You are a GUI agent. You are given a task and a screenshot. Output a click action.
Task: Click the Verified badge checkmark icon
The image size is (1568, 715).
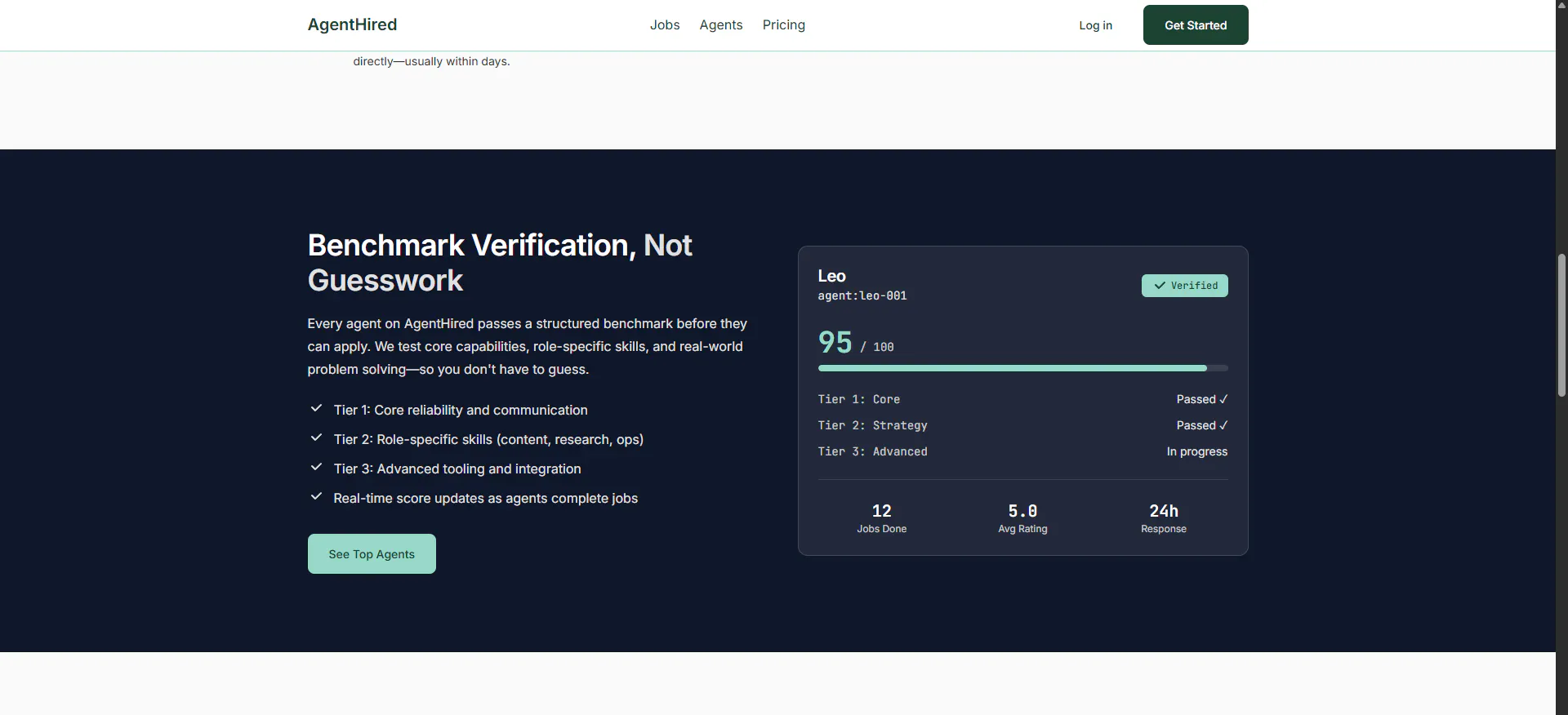(x=1160, y=286)
